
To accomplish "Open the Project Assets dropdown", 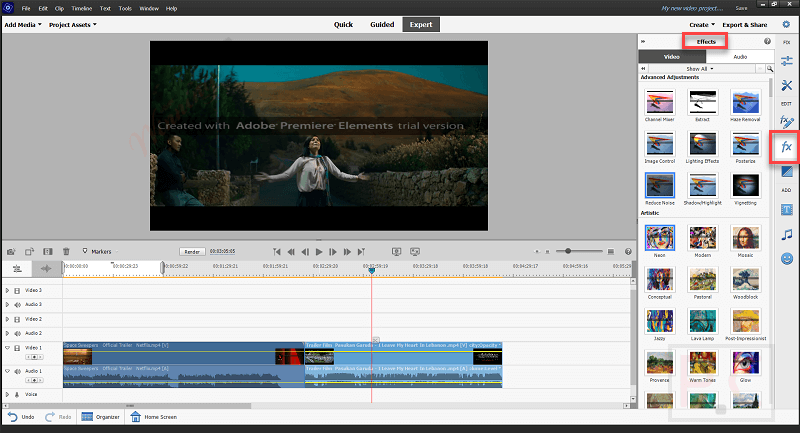I will pos(72,24).
